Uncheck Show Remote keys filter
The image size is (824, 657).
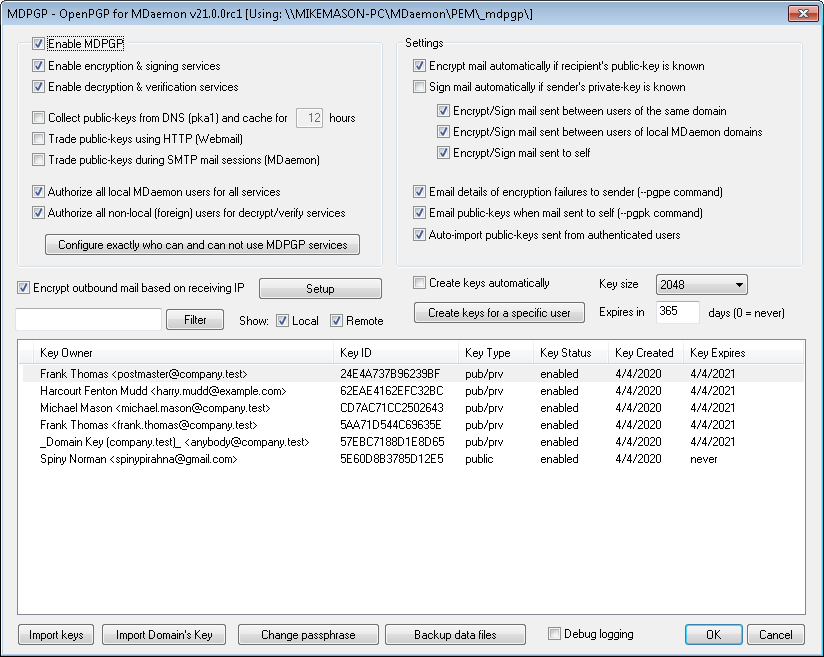point(337,321)
